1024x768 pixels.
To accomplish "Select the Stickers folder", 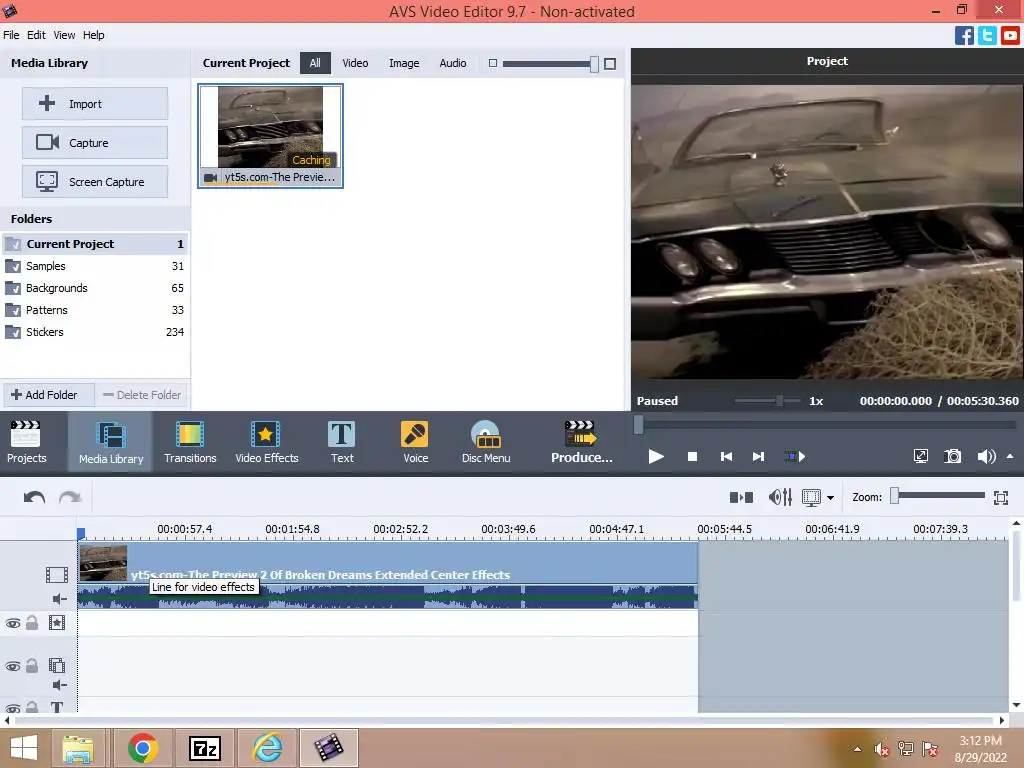I will point(95,332).
